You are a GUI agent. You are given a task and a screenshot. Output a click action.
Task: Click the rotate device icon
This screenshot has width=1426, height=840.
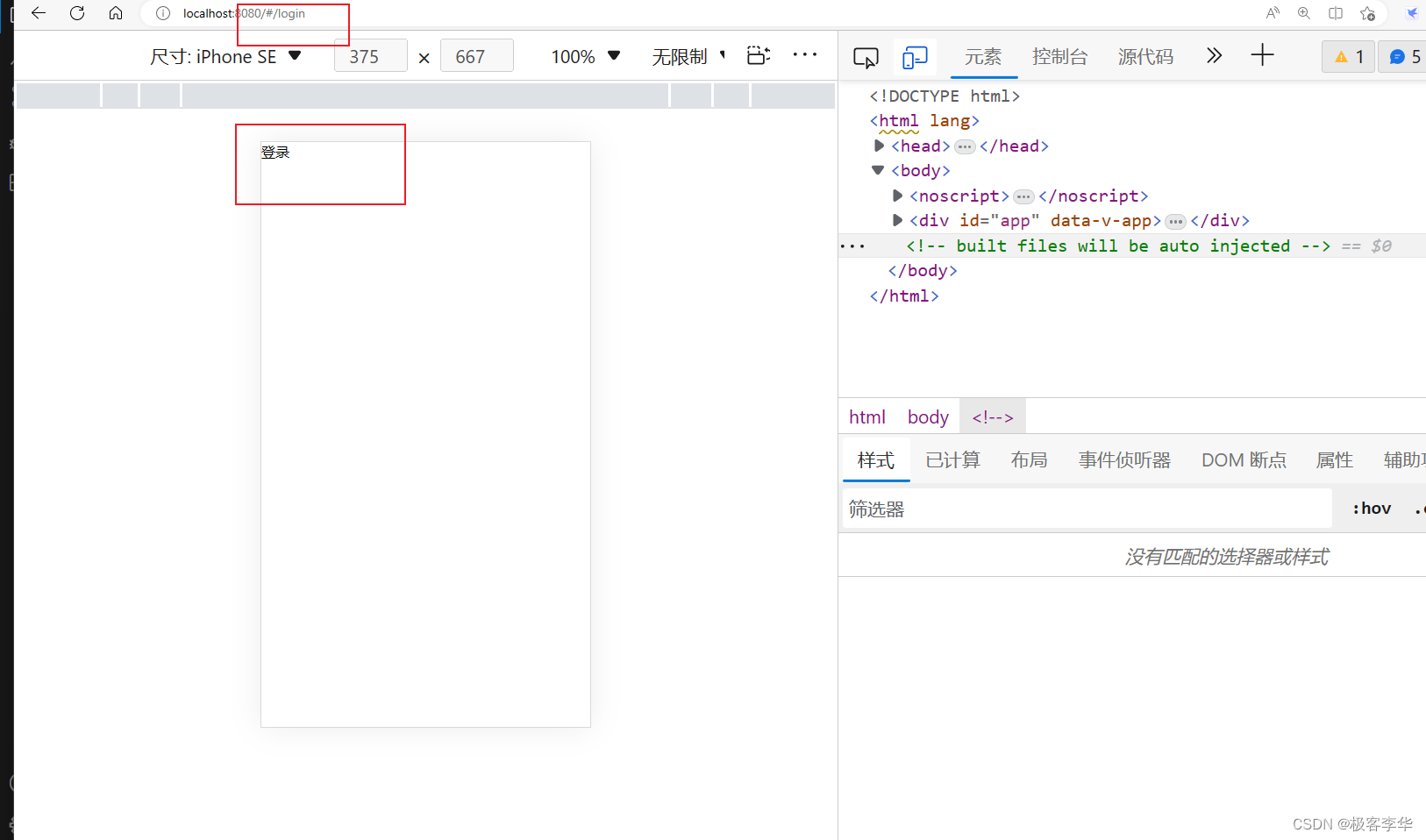click(x=759, y=55)
